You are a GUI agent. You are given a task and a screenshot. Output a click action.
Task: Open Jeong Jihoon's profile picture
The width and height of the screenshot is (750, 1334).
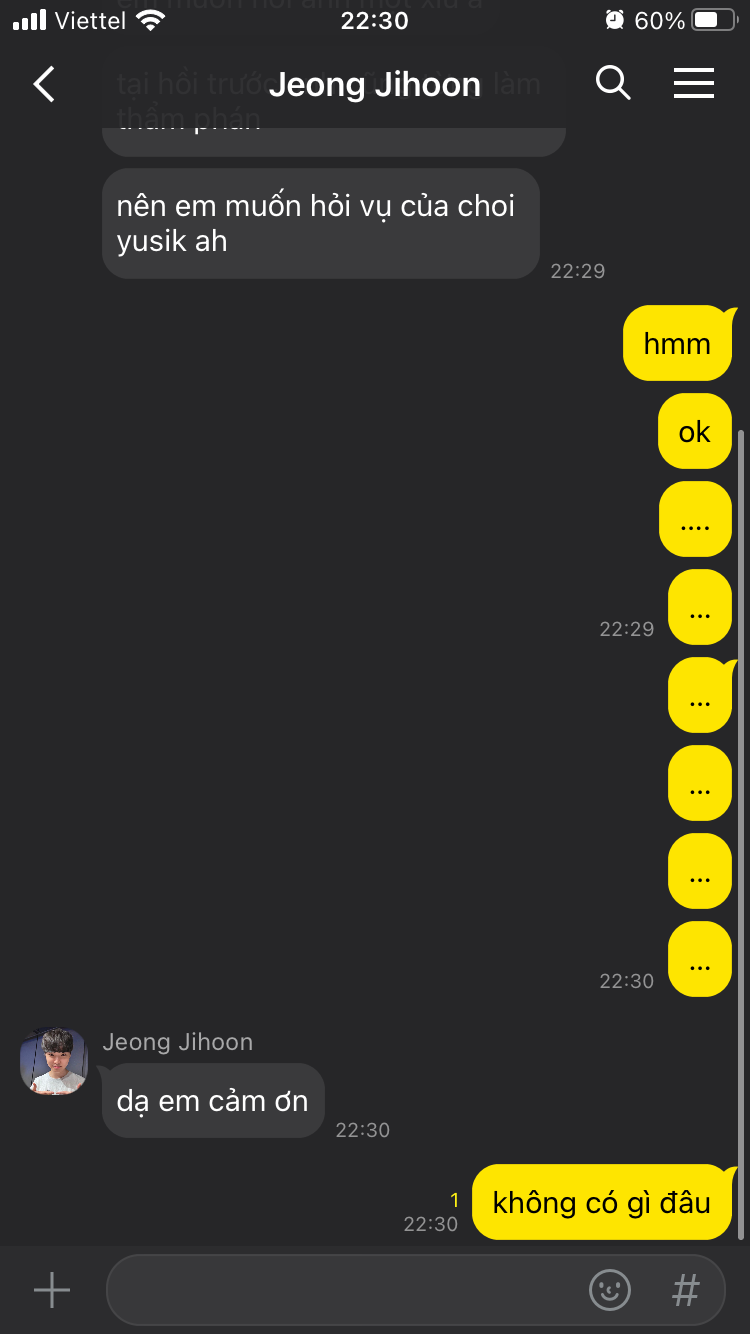tap(54, 1061)
